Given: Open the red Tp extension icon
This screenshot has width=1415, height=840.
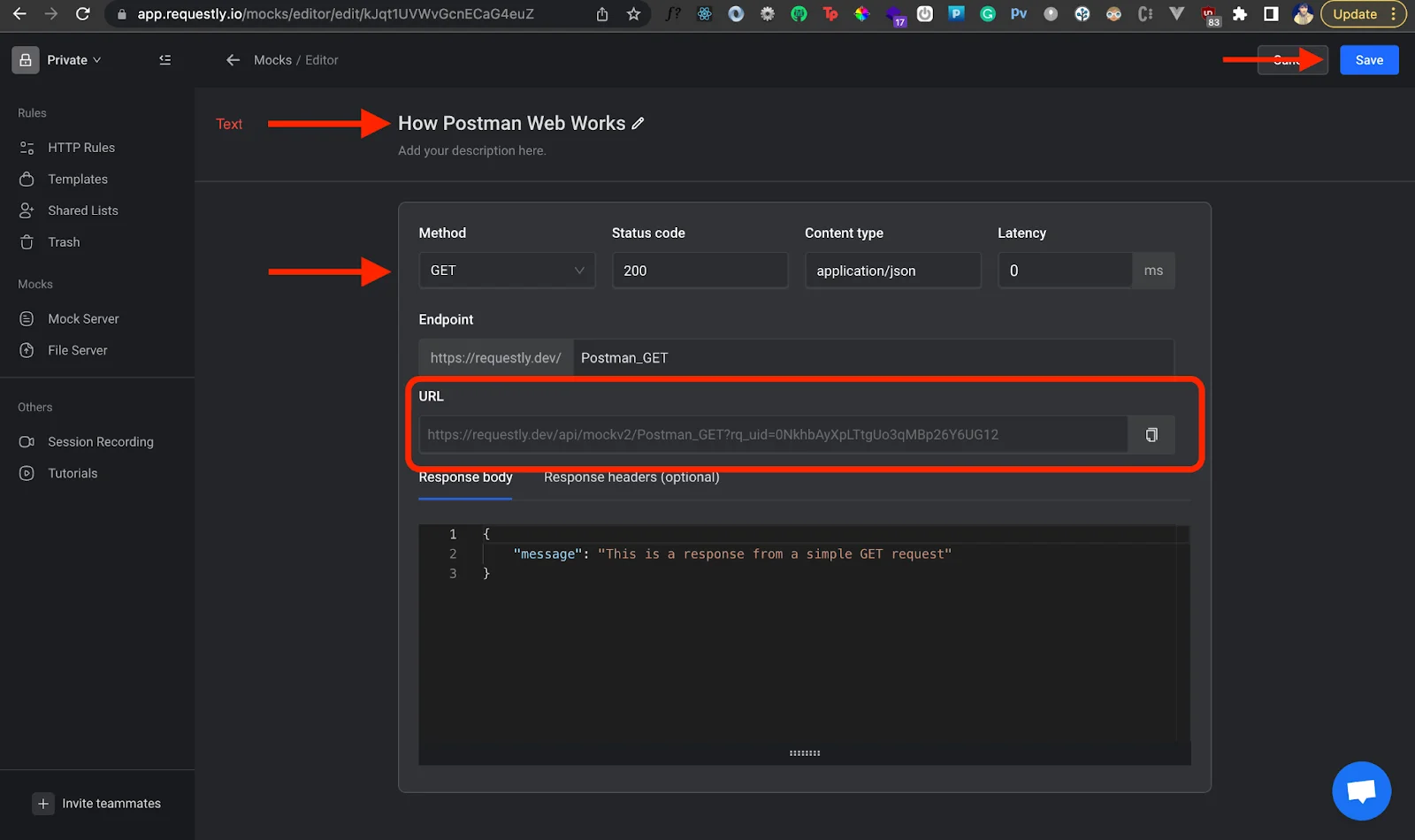Looking at the screenshot, I should [830, 14].
